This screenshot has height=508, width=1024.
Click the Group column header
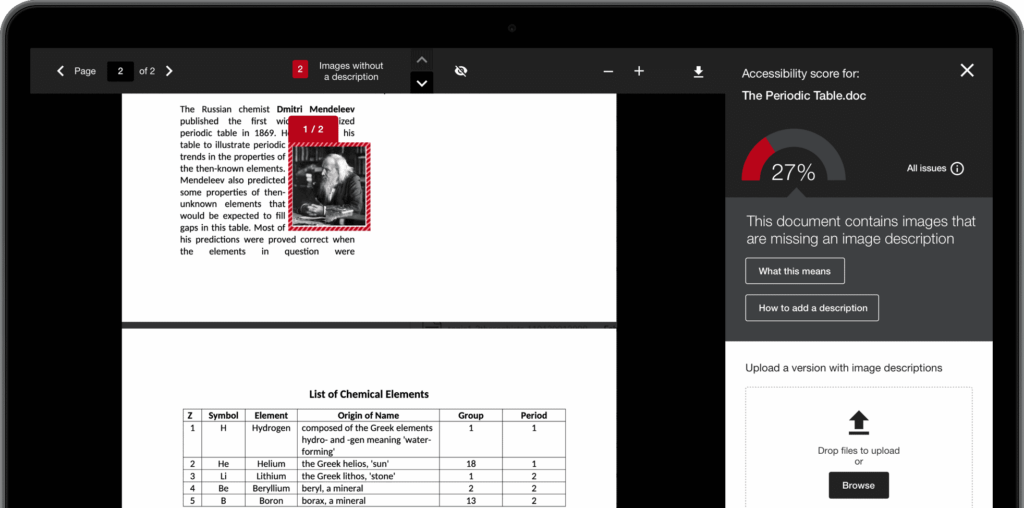(471, 415)
